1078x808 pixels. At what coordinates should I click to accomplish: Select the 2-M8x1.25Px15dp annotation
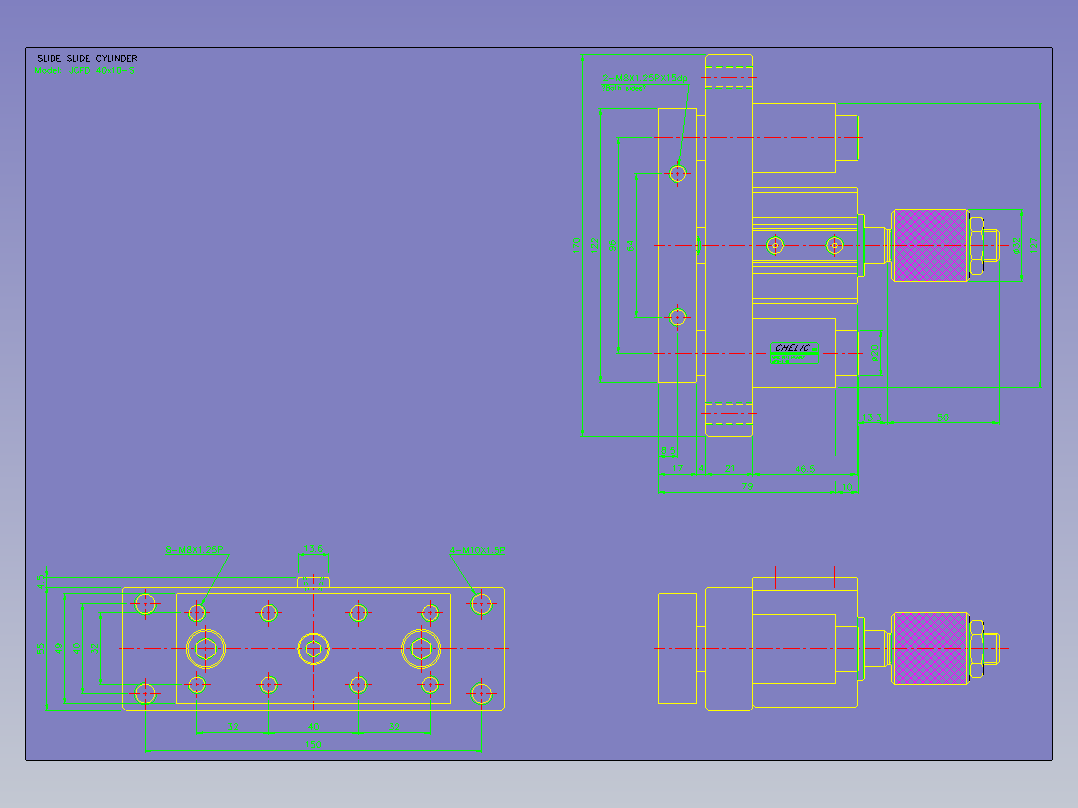click(x=644, y=78)
